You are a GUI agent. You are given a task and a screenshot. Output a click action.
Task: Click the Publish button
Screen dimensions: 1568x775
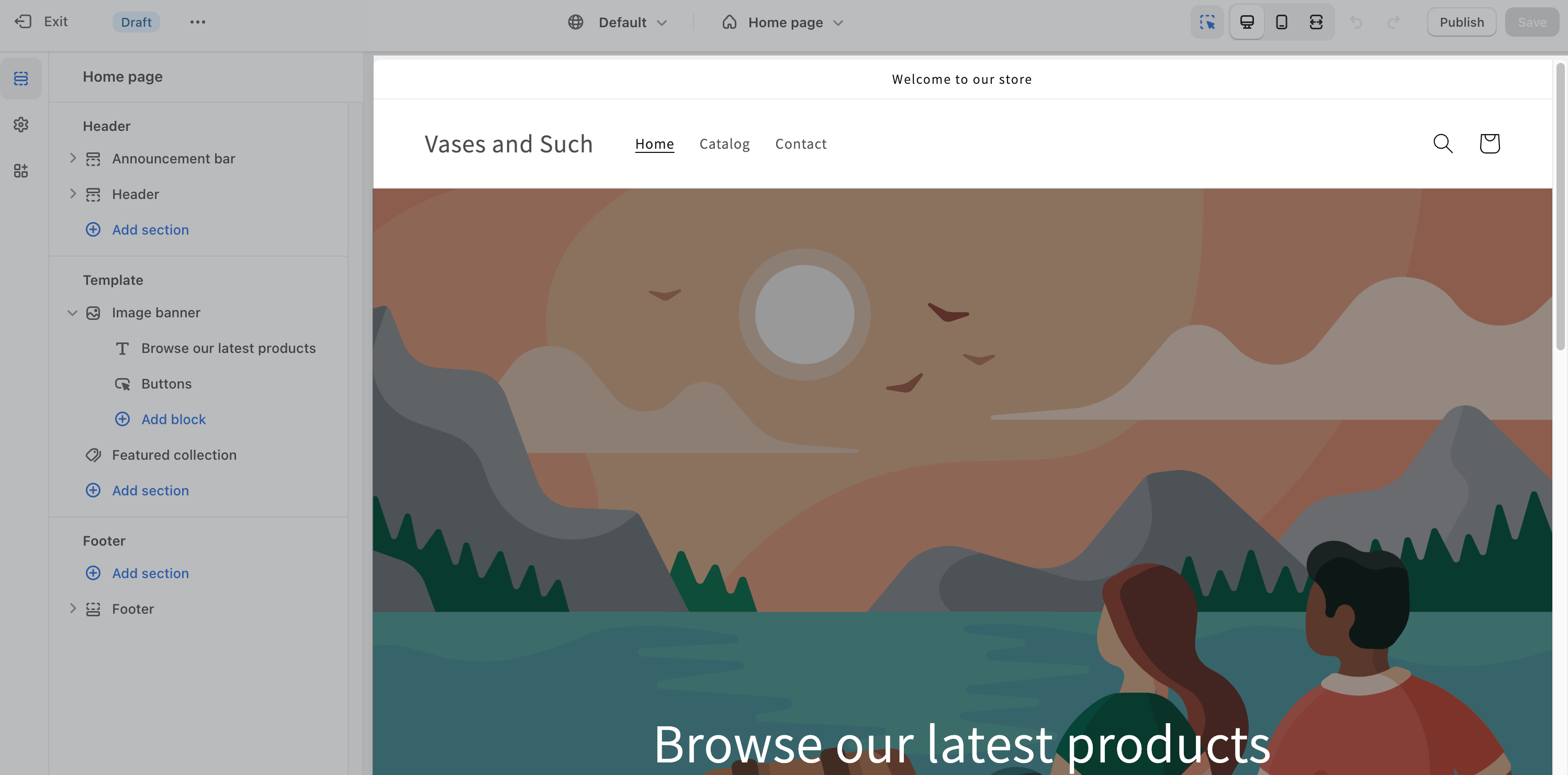coord(1461,23)
